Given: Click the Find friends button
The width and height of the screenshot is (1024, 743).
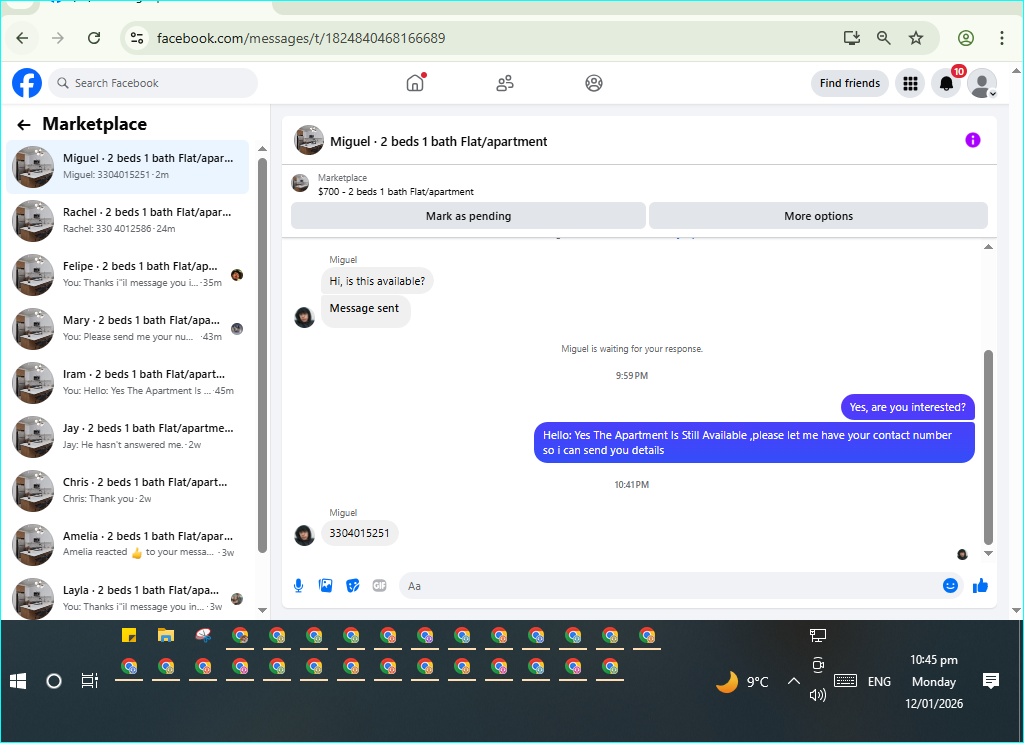Looking at the screenshot, I should [x=850, y=83].
